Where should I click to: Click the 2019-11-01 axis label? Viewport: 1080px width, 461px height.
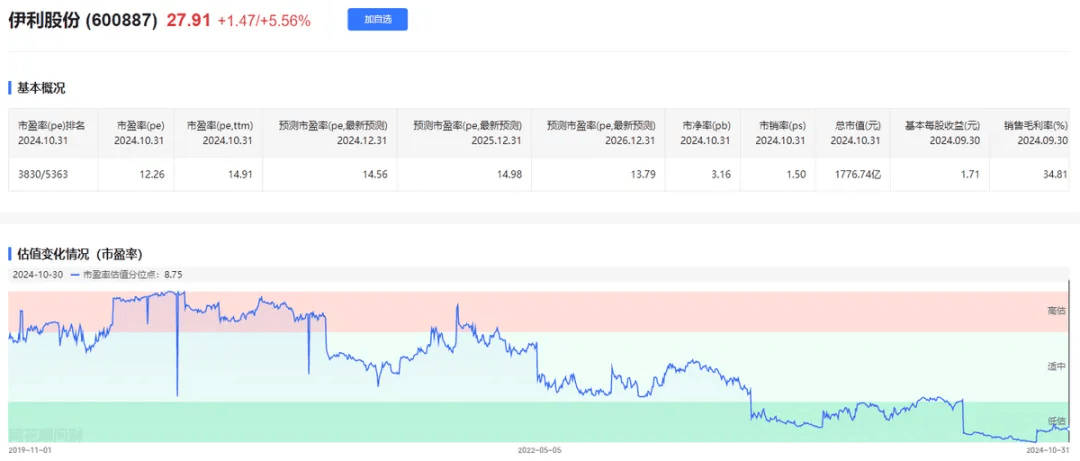pyautogui.click(x=28, y=449)
